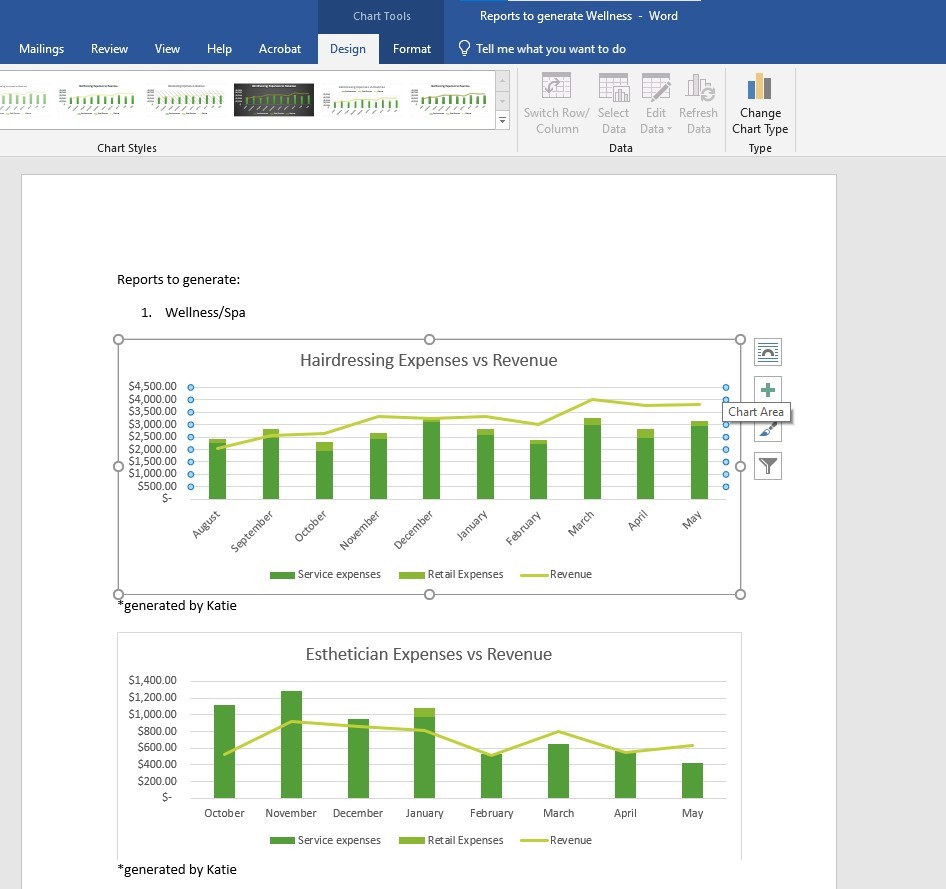946x889 pixels.
Task: Switch to the Mailings tab
Action: (42, 49)
